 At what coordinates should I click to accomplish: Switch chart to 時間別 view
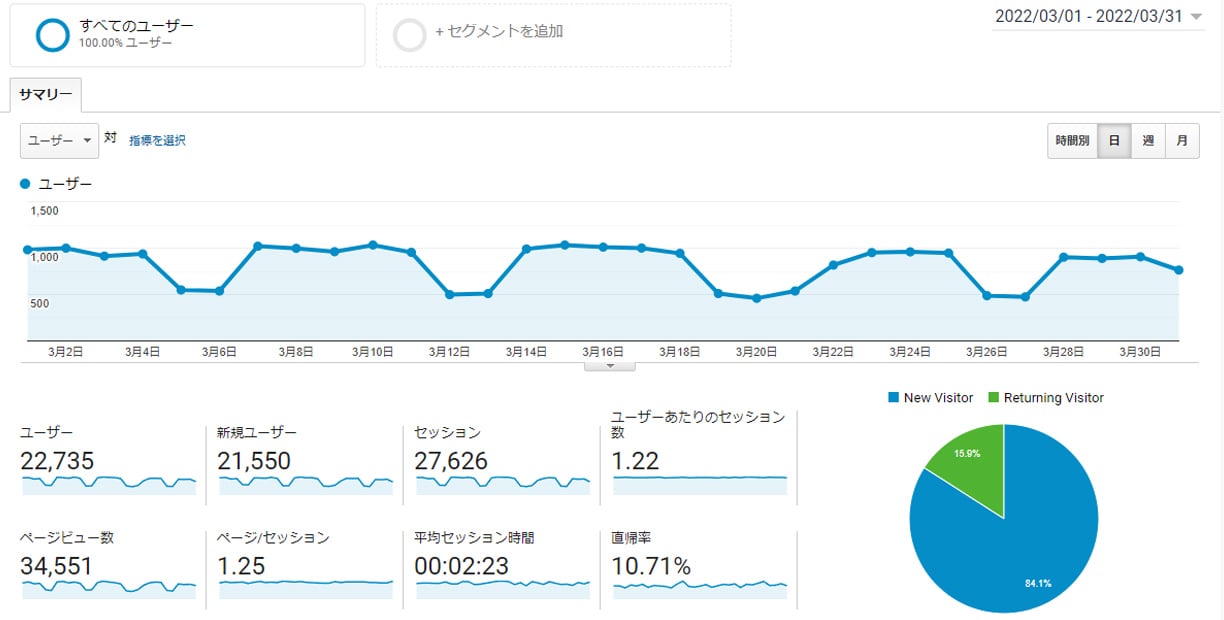tap(1072, 141)
